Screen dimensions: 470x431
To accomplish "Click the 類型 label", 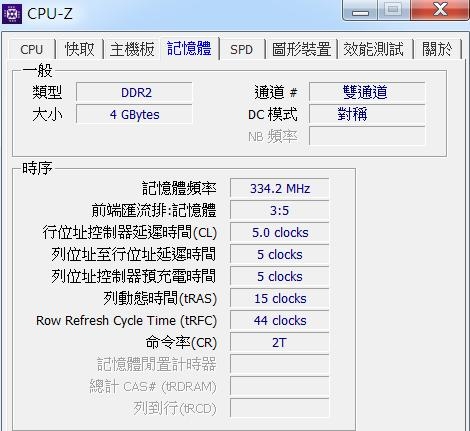I will tap(47, 92).
